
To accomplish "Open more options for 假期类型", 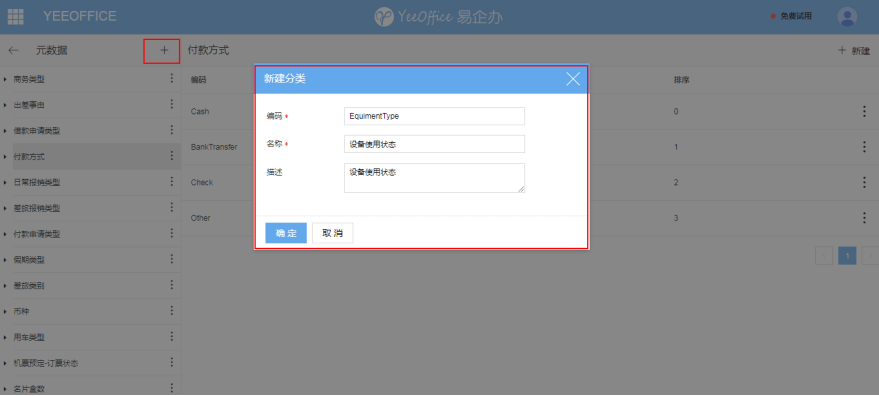I will [x=172, y=259].
